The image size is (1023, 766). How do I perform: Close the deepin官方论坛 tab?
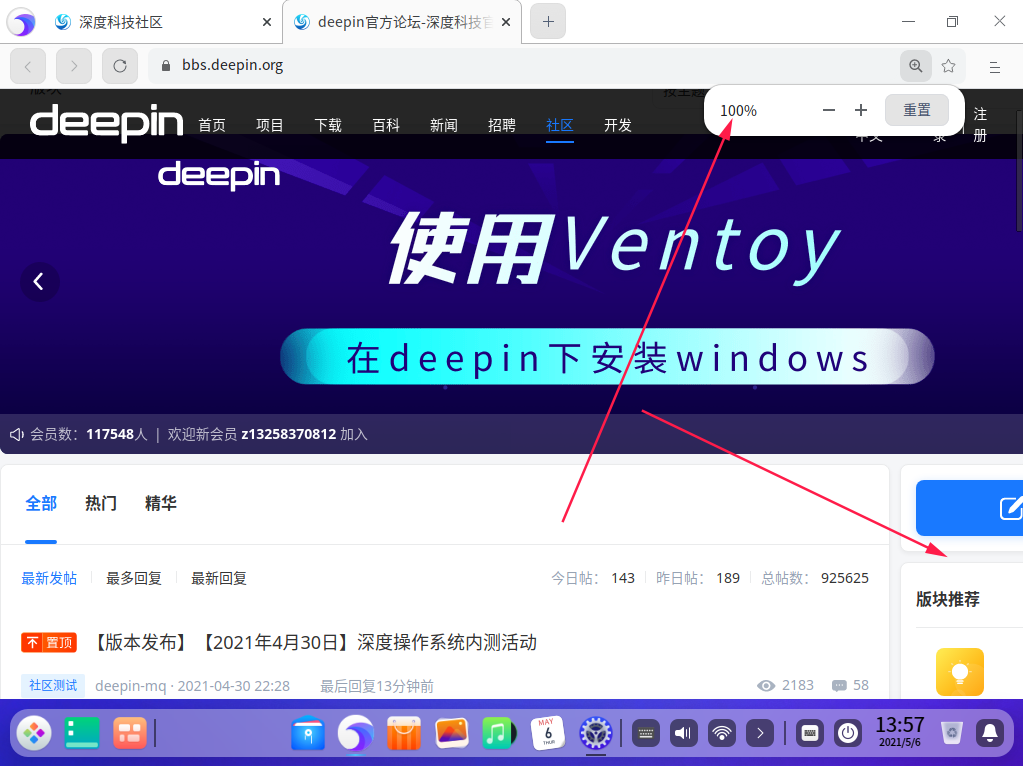(x=506, y=22)
